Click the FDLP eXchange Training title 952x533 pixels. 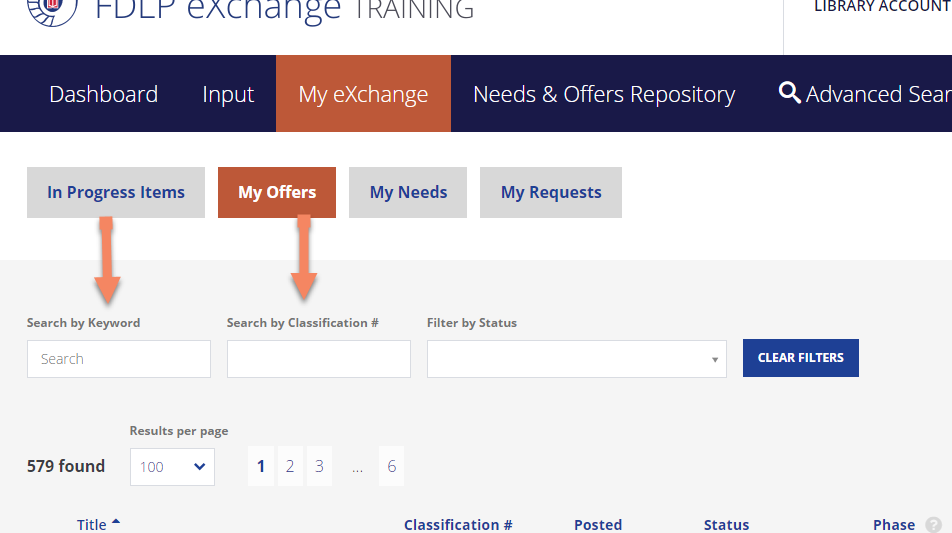pyautogui.click(x=284, y=10)
